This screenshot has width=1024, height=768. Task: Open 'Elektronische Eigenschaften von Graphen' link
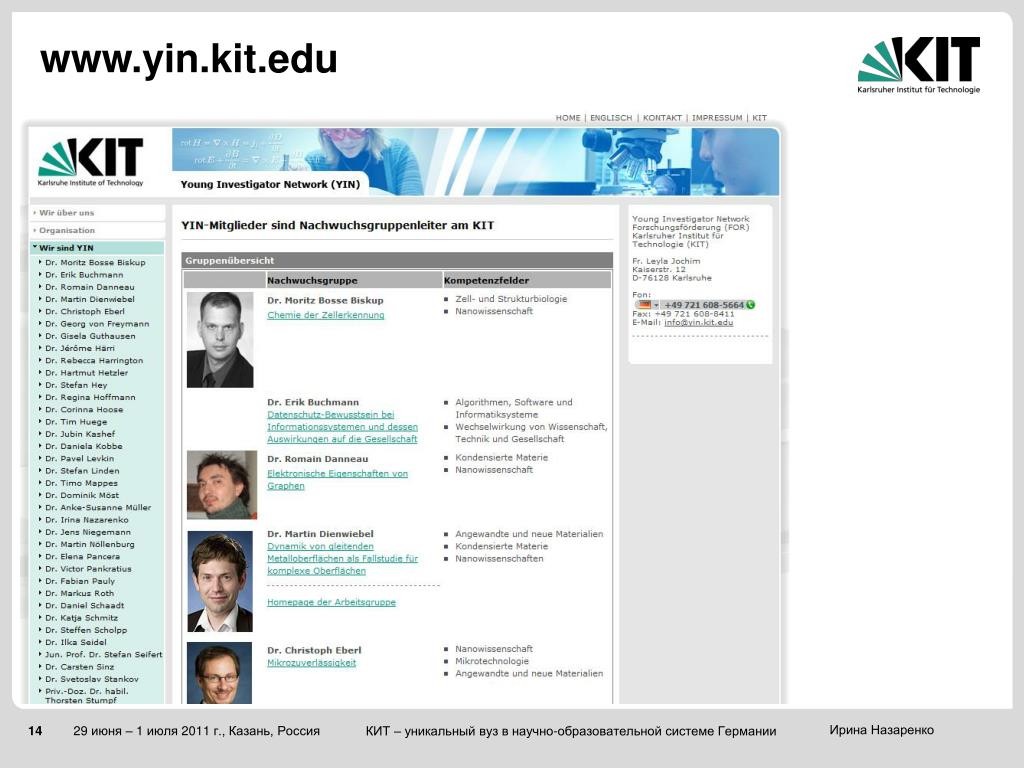tap(337, 480)
